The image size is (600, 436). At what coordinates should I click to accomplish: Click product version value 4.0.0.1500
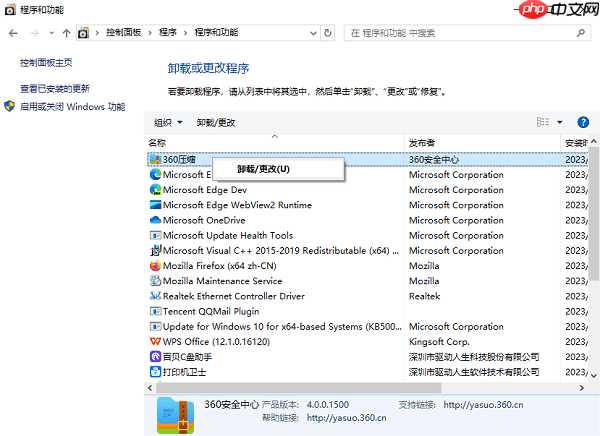click(328, 405)
